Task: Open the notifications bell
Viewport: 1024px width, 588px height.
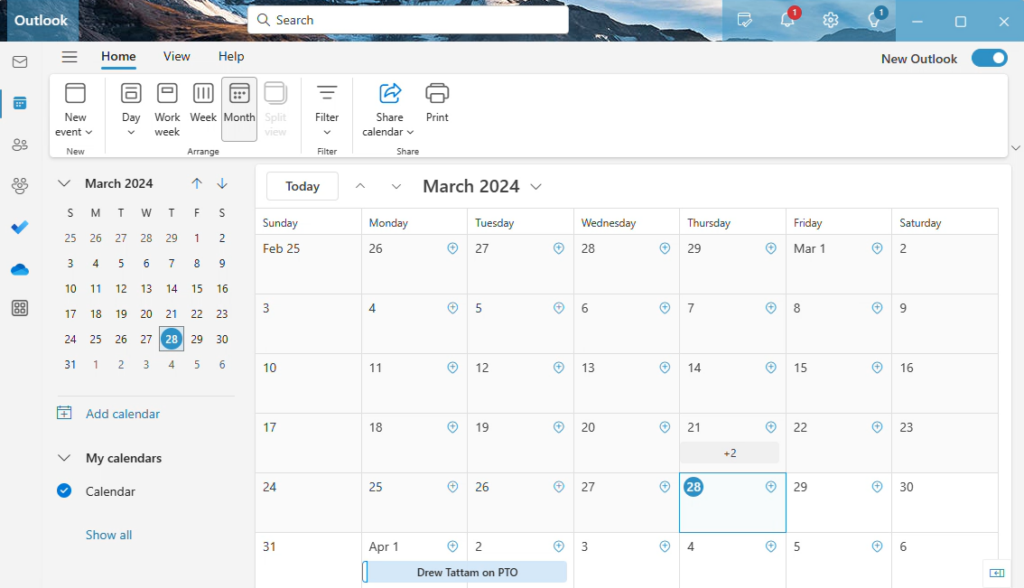Action: click(x=788, y=20)
